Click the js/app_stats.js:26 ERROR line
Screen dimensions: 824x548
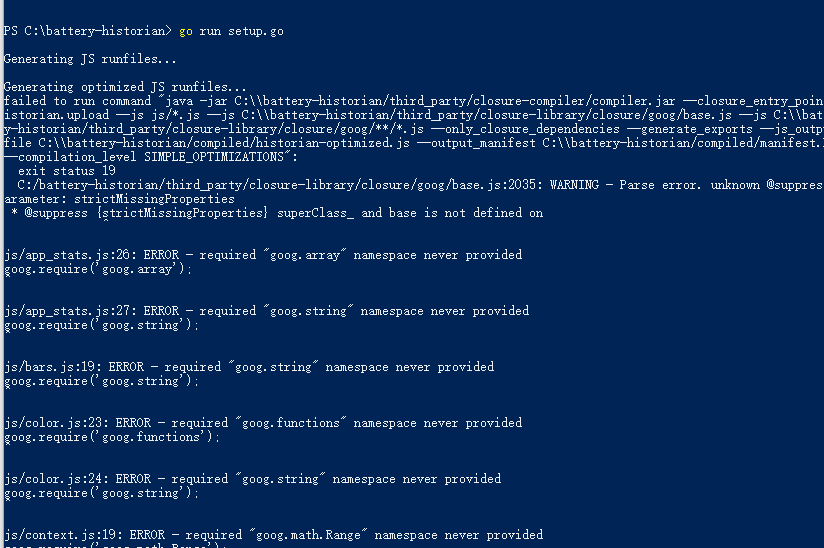[x=263, y=255]
